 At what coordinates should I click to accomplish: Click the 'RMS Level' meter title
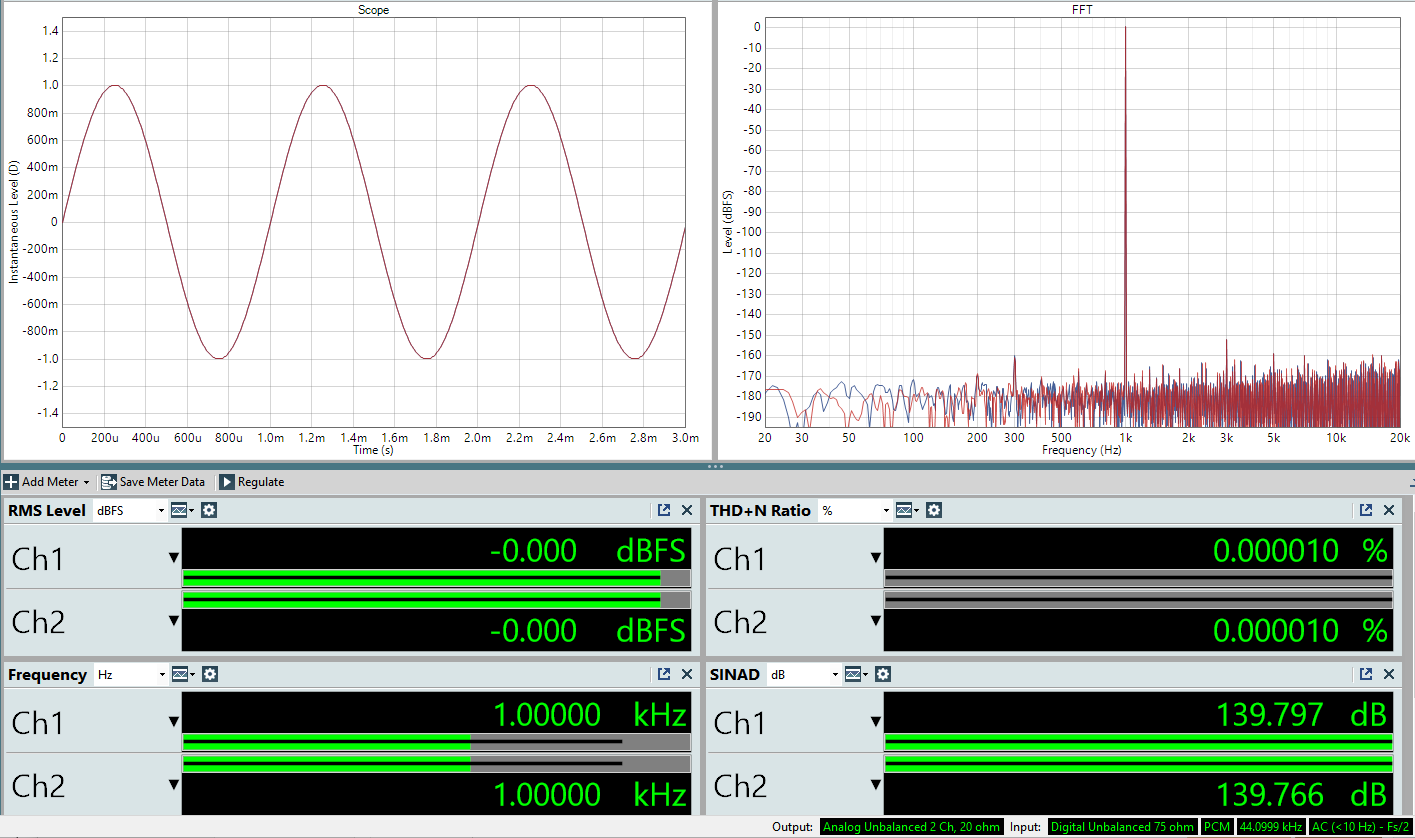(x=47, y=510)
